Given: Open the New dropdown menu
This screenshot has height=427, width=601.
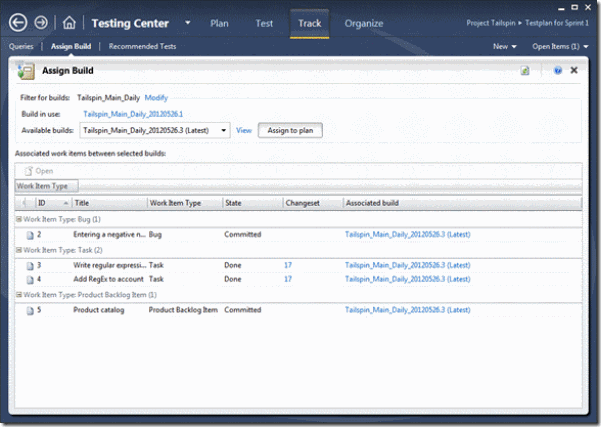Looking at the screenshot, I should tap(505, 46).
